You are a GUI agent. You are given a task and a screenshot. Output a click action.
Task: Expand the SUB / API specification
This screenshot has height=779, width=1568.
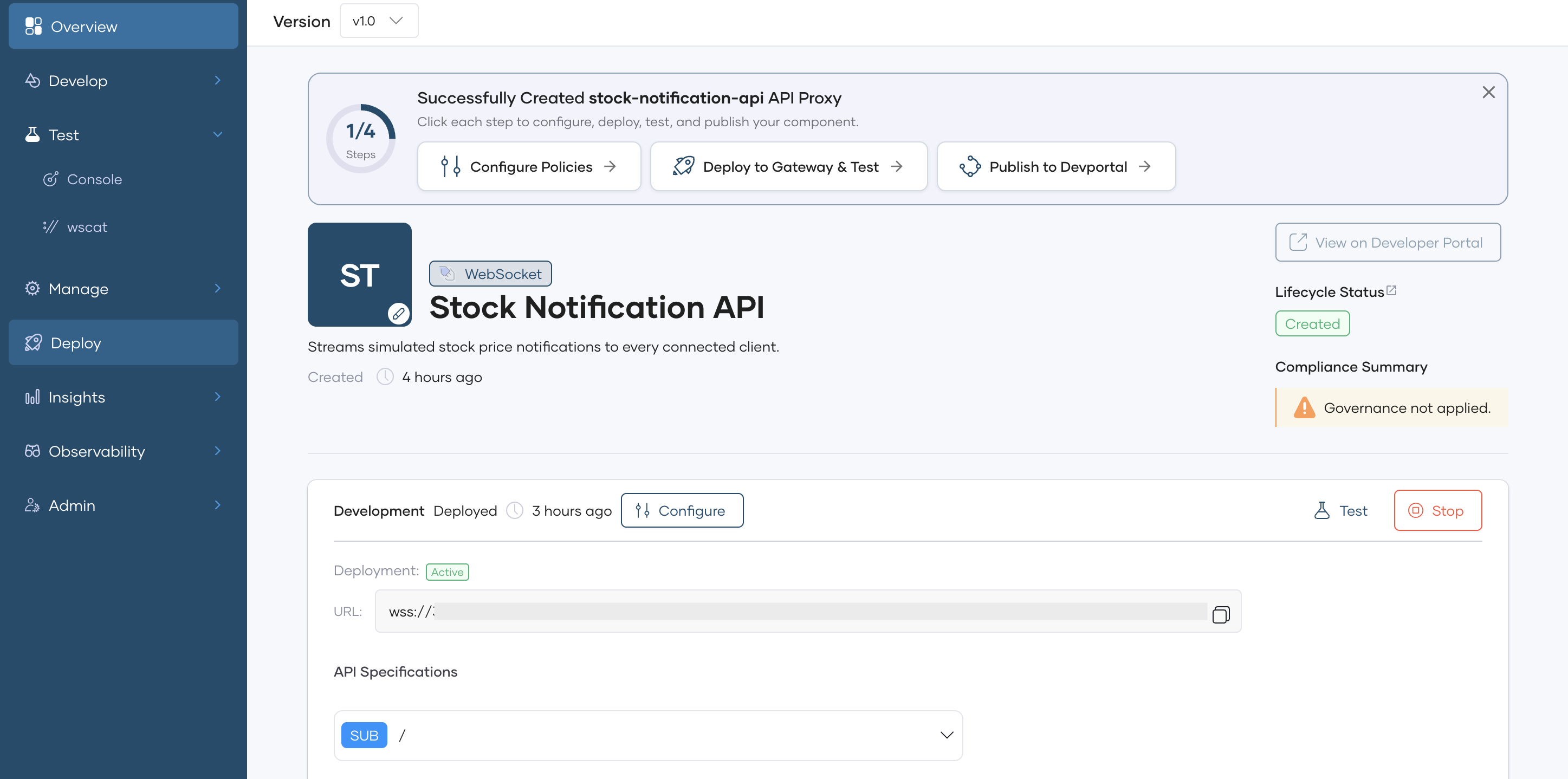pyautogui.click(x=647, y=735)
